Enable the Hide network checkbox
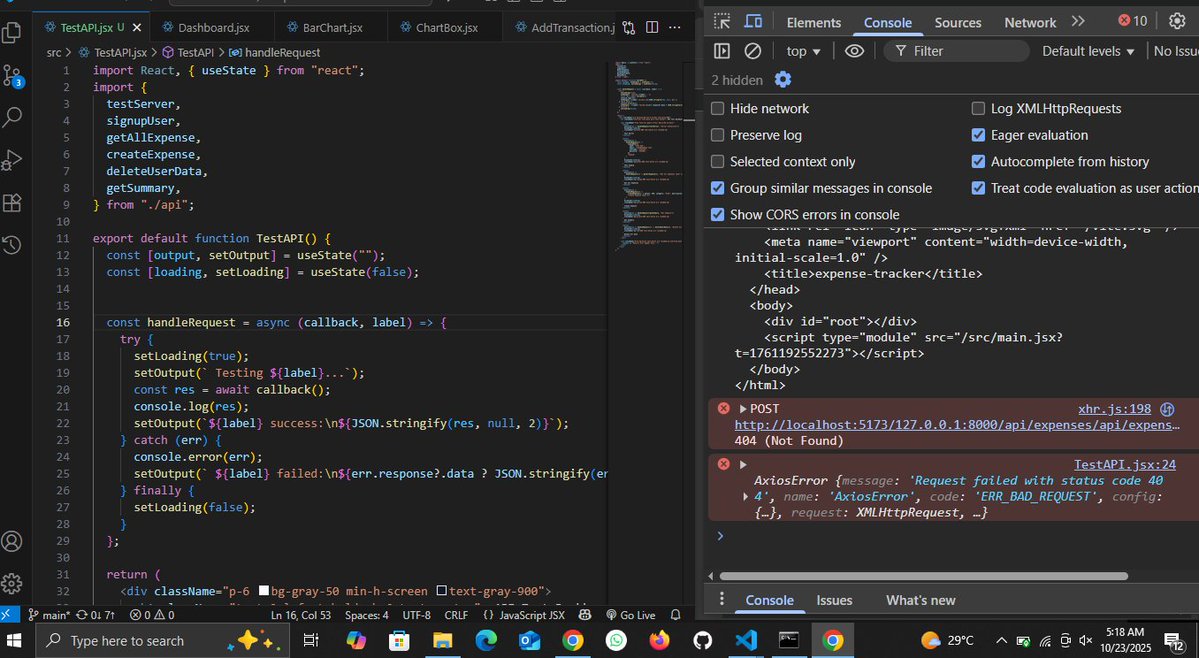Viewport: 1199px width, 658px height. 717,109
